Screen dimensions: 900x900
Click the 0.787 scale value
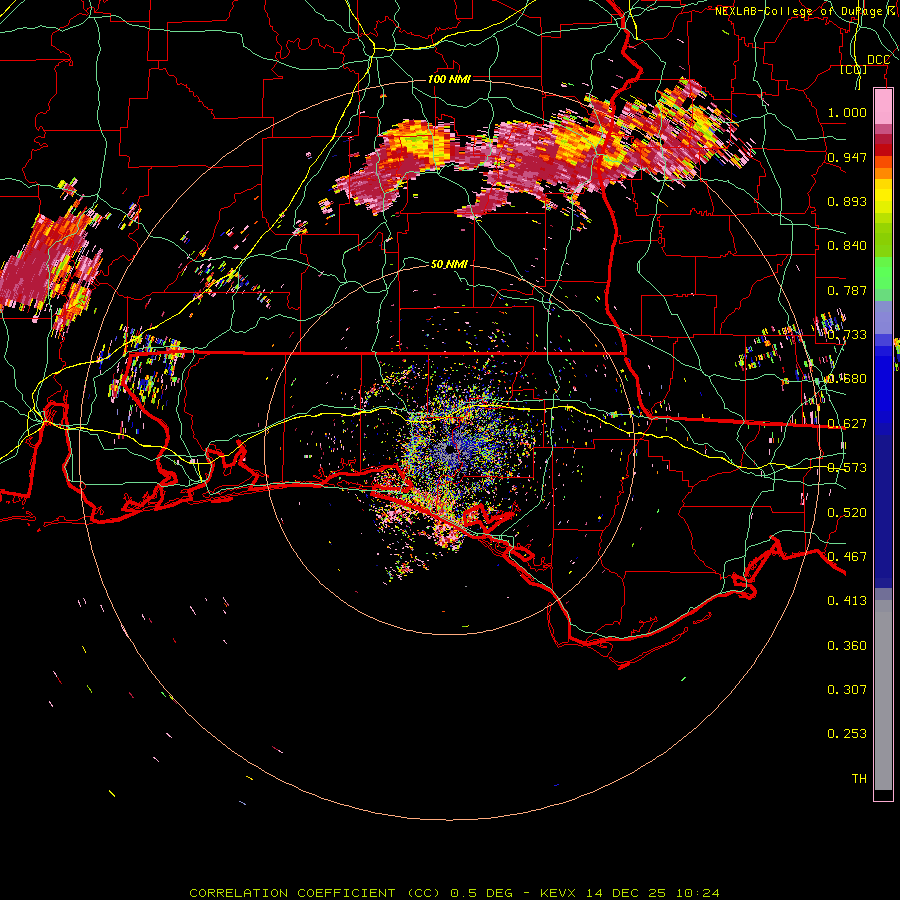(847, 290)
